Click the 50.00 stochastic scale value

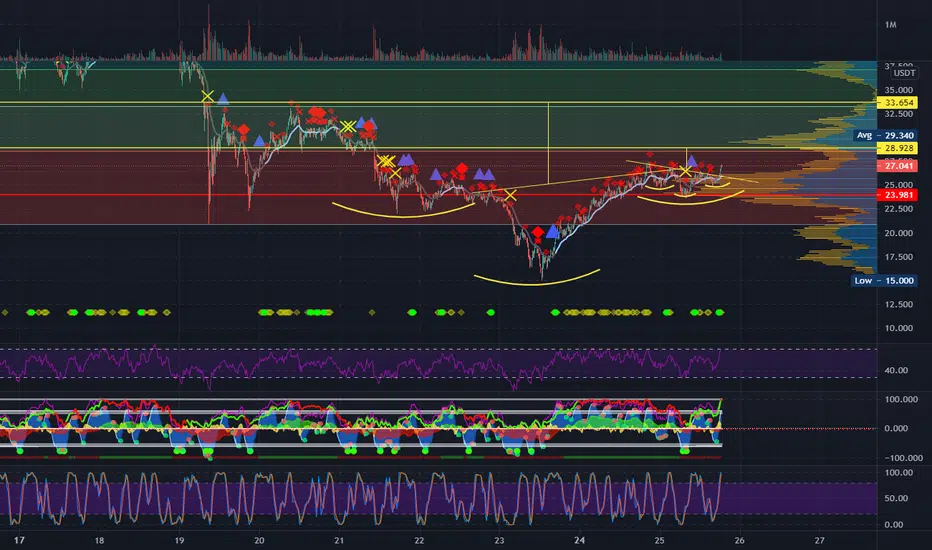[x=896, y=498]
